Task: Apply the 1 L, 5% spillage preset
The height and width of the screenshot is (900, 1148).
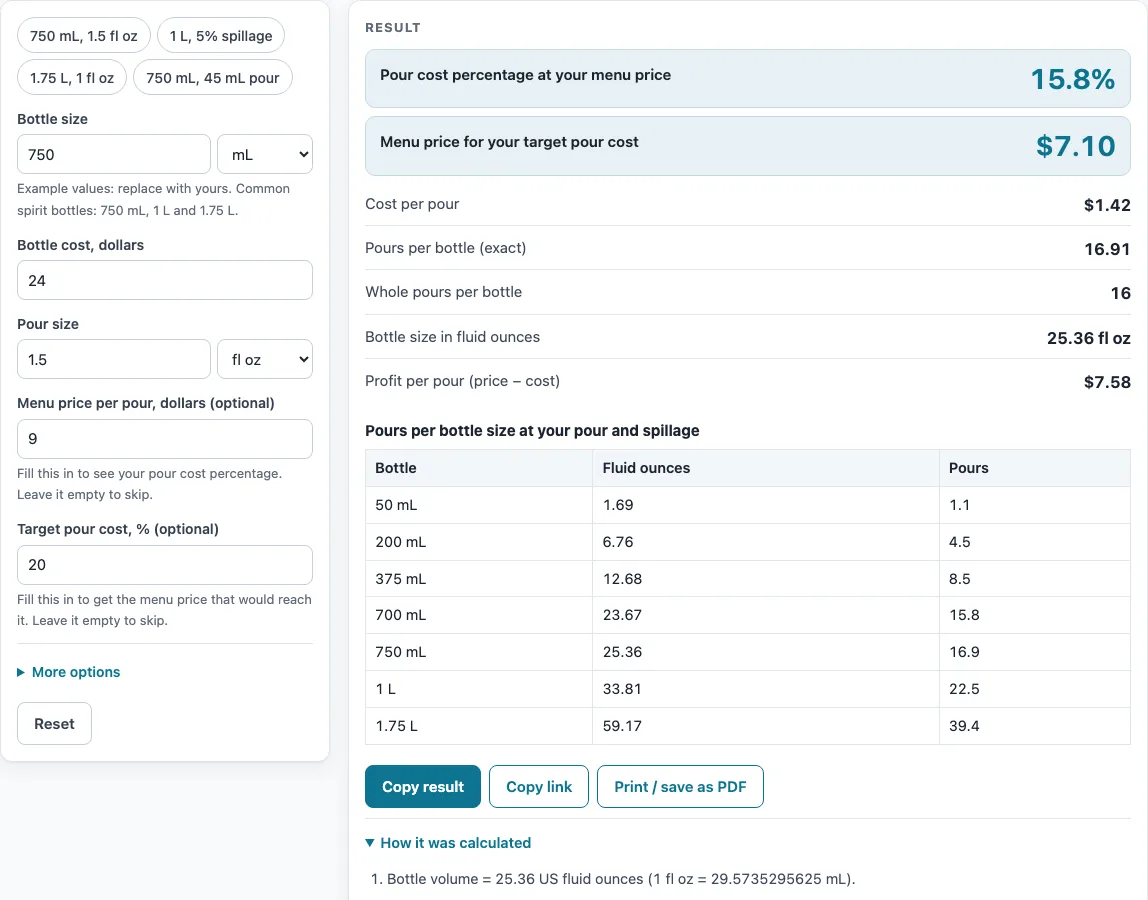Action: coord(221,36)
